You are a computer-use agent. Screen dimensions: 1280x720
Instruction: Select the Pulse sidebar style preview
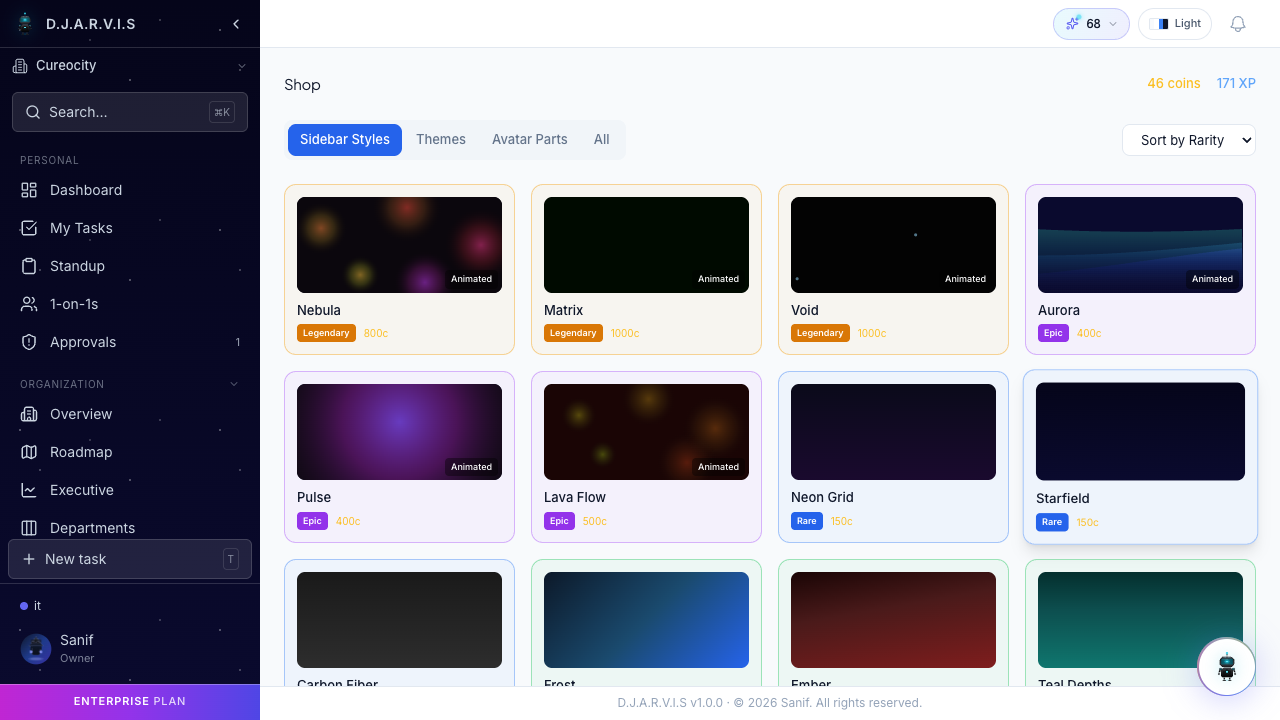399,432
